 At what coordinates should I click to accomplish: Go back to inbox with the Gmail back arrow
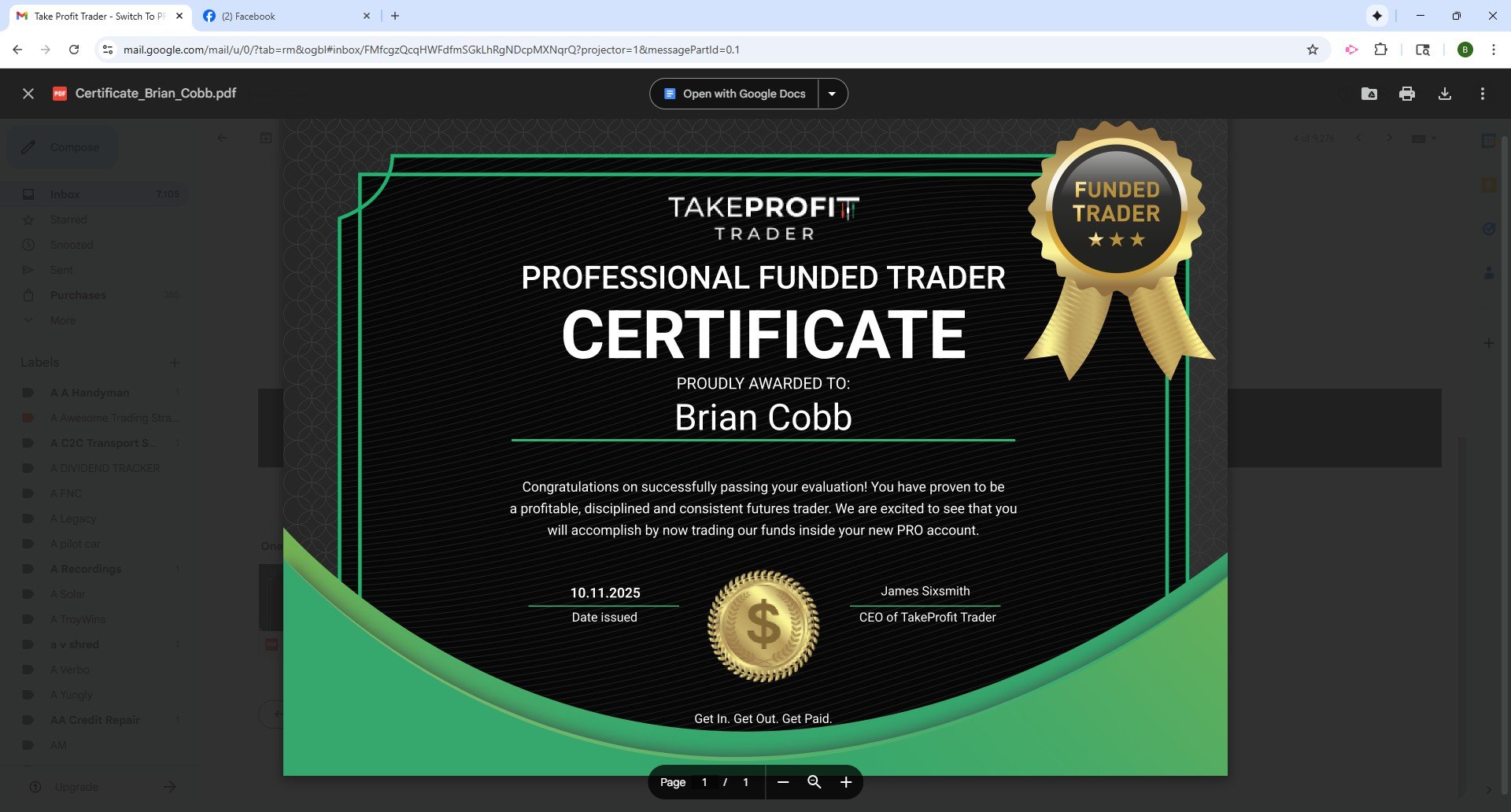click(x=222, y=138)
